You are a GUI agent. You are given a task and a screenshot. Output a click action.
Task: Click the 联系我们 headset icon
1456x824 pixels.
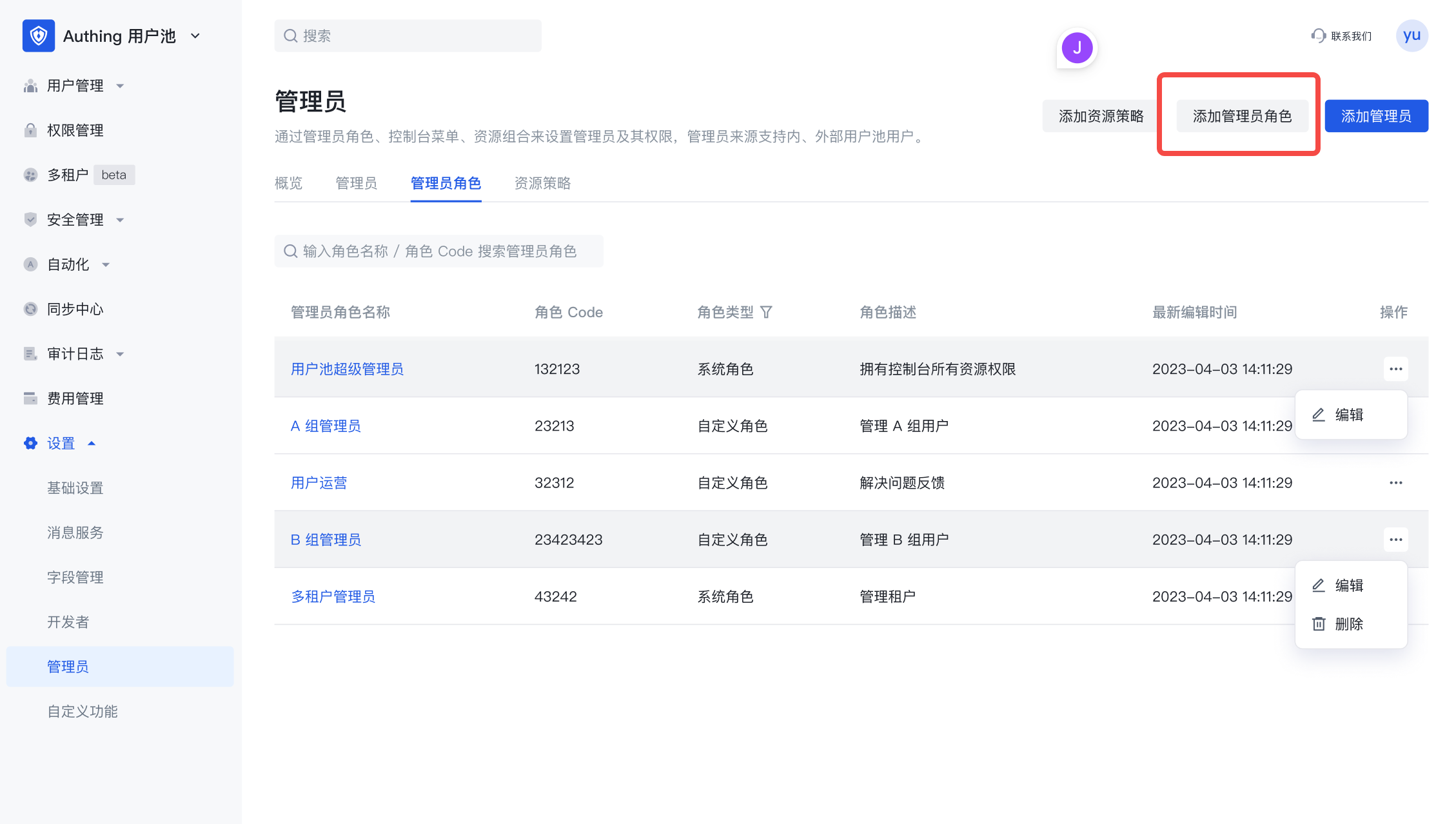point(1318,35)
